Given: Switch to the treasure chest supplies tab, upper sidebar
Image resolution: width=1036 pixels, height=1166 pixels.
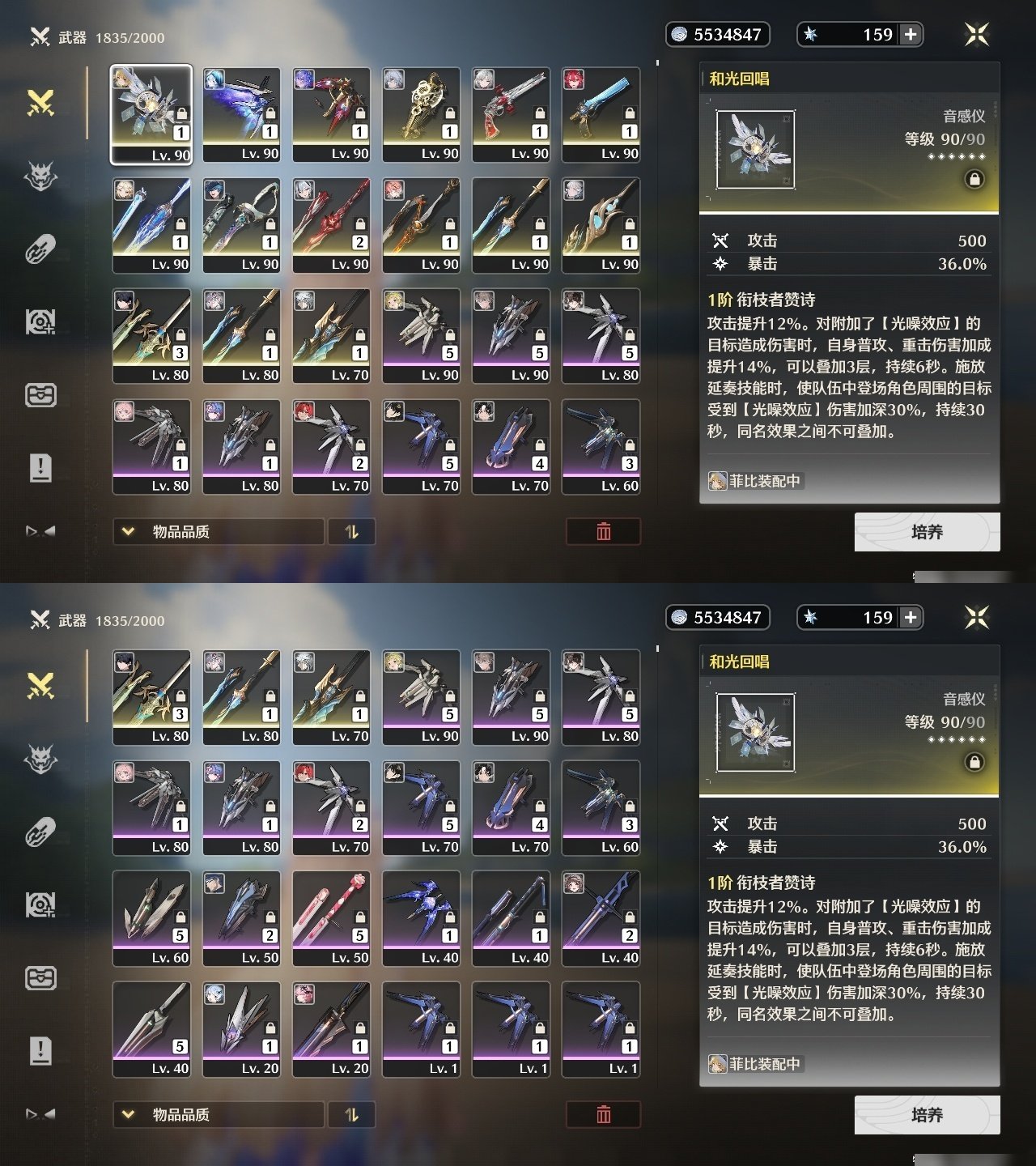Looking at the screenshot, I should point(40,395).
